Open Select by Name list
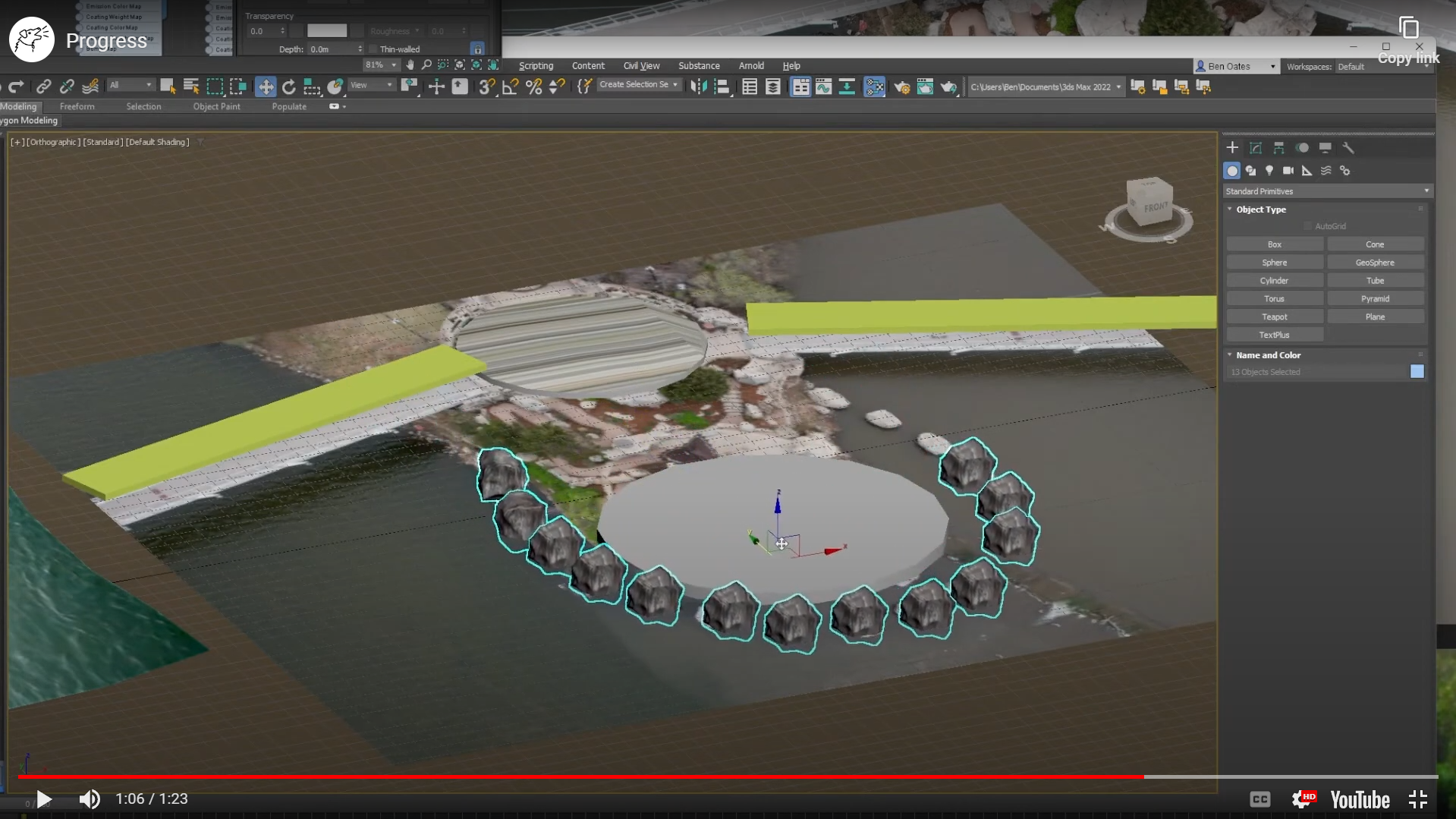Viewport: 1456px width, 819px height. tap(191, 87)
